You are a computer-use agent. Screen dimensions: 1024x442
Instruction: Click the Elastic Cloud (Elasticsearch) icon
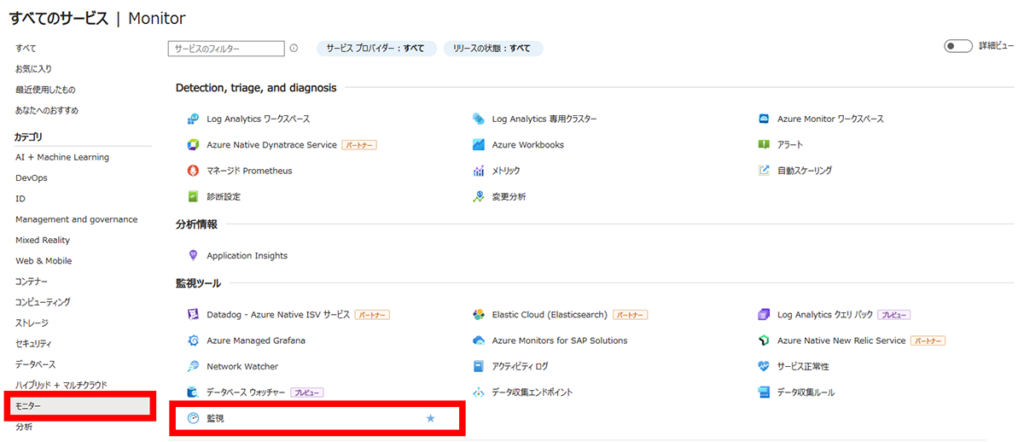[479, 315]
